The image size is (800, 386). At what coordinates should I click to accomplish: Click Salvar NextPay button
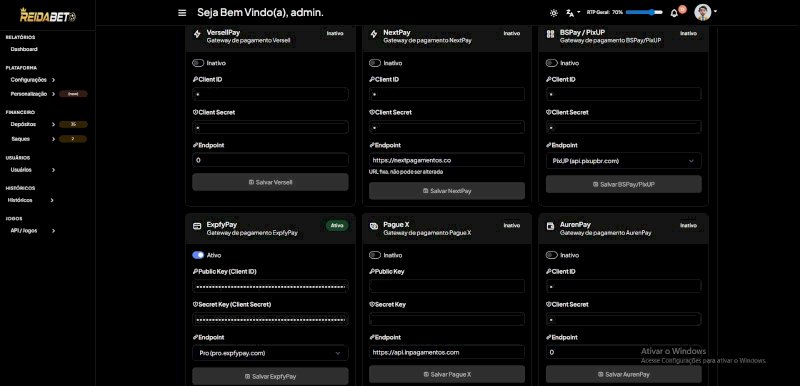[x=447, y=191]
